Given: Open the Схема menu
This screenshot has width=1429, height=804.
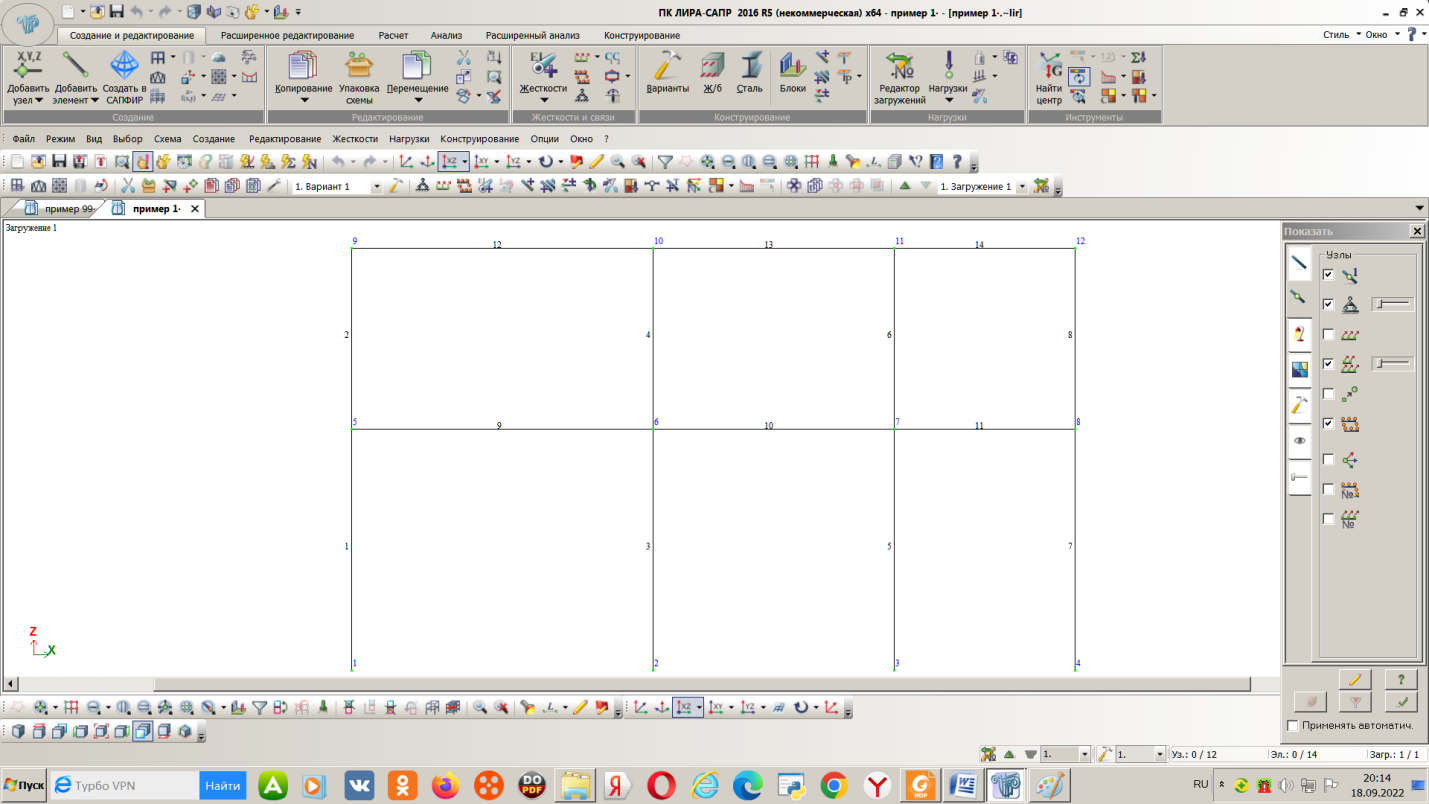Looking at the screenshot, I should coord(167,139).
